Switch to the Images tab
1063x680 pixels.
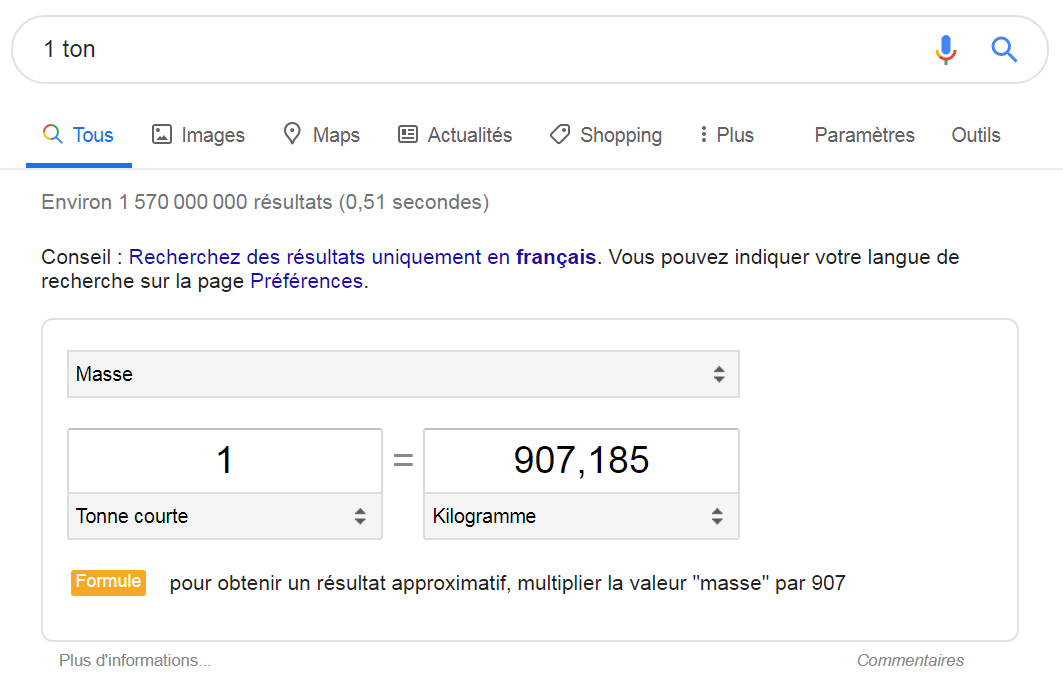(198, 135)
